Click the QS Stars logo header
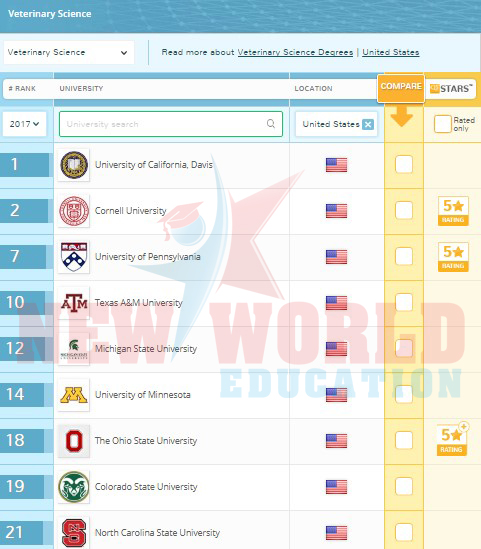 [x=451, y=88]
